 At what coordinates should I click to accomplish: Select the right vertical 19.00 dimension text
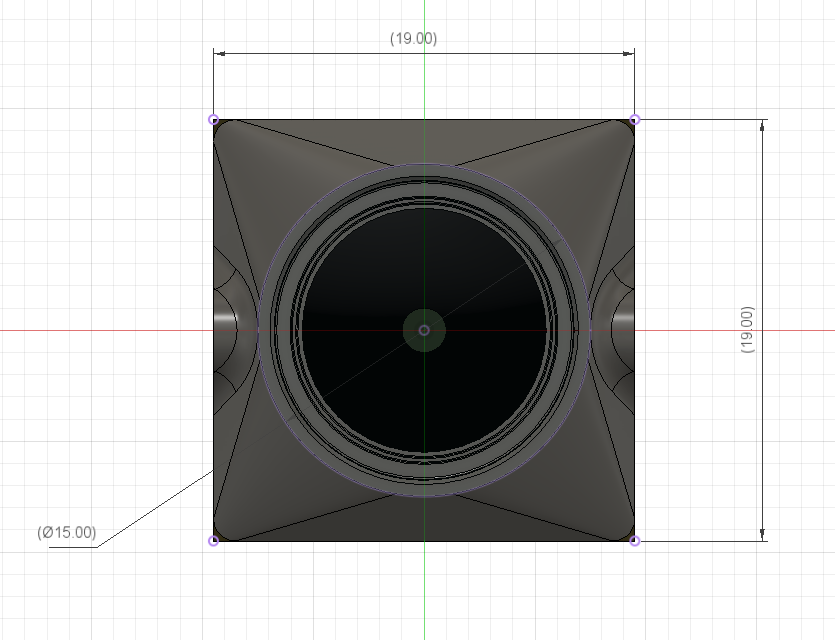[x=748, y=330]
